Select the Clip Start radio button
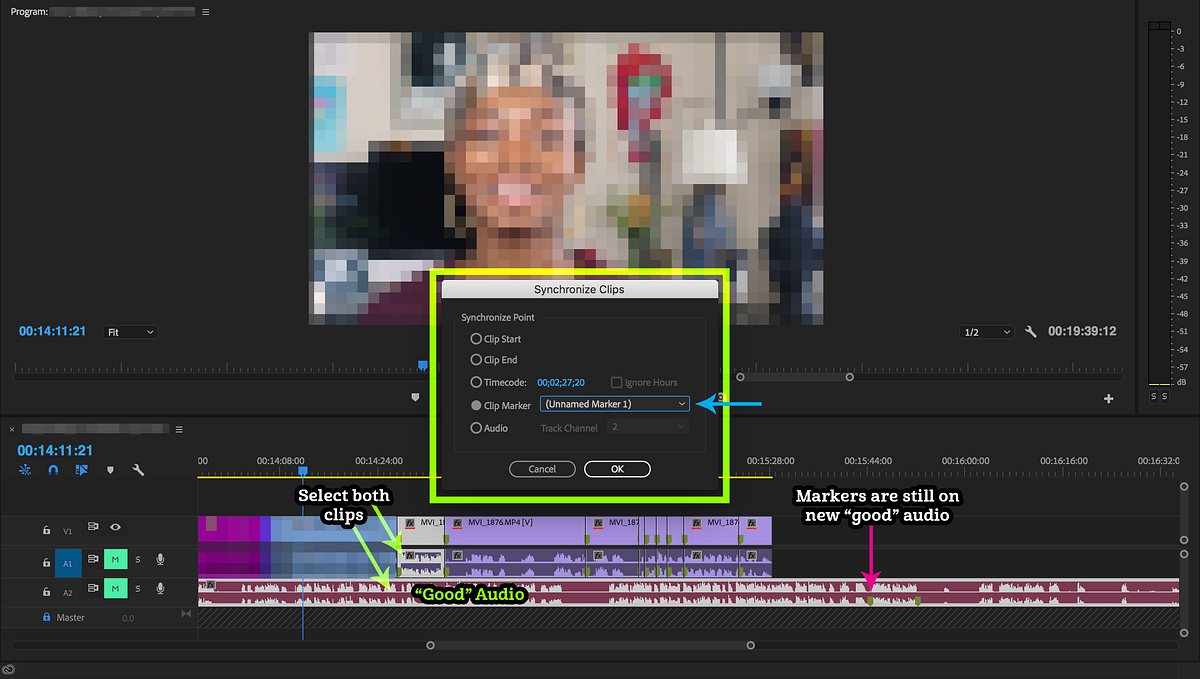Viewport: 1200px width, 679px height. click(x=477, y=338)
